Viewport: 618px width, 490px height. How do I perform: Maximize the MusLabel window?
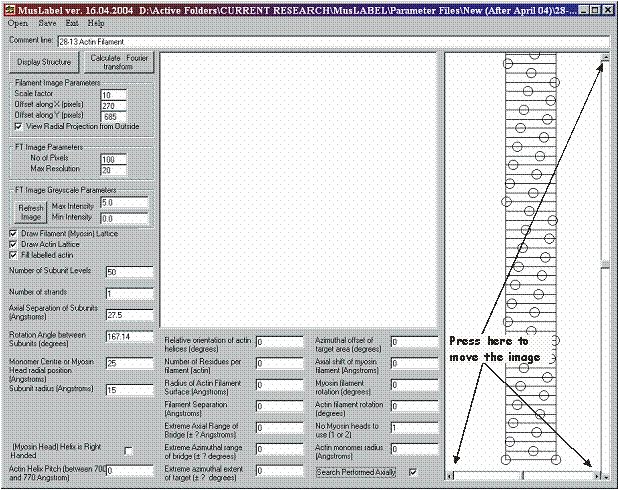(596, 10)
